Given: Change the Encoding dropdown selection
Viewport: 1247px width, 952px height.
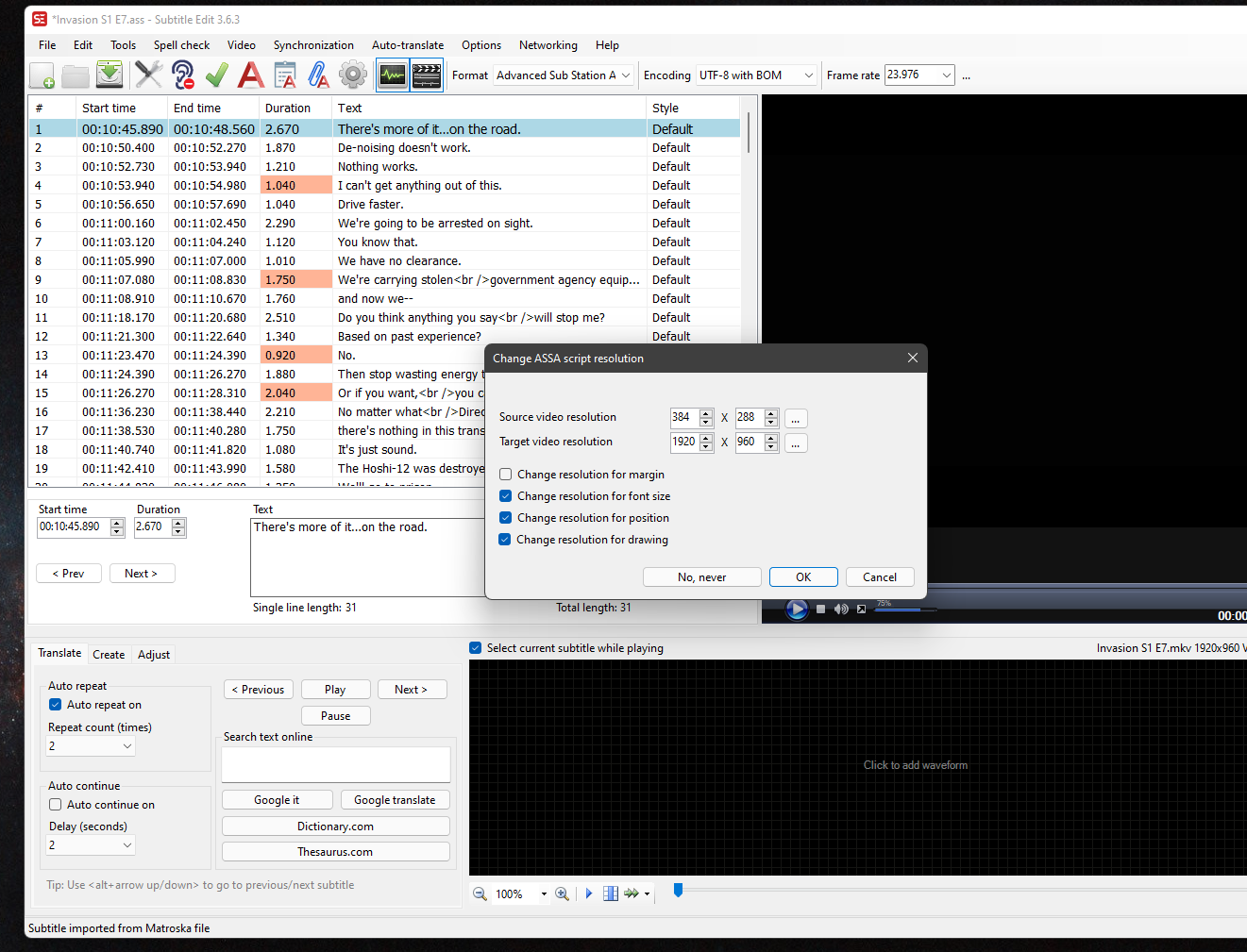Looking at the screenshot, I should click(807, 75).
